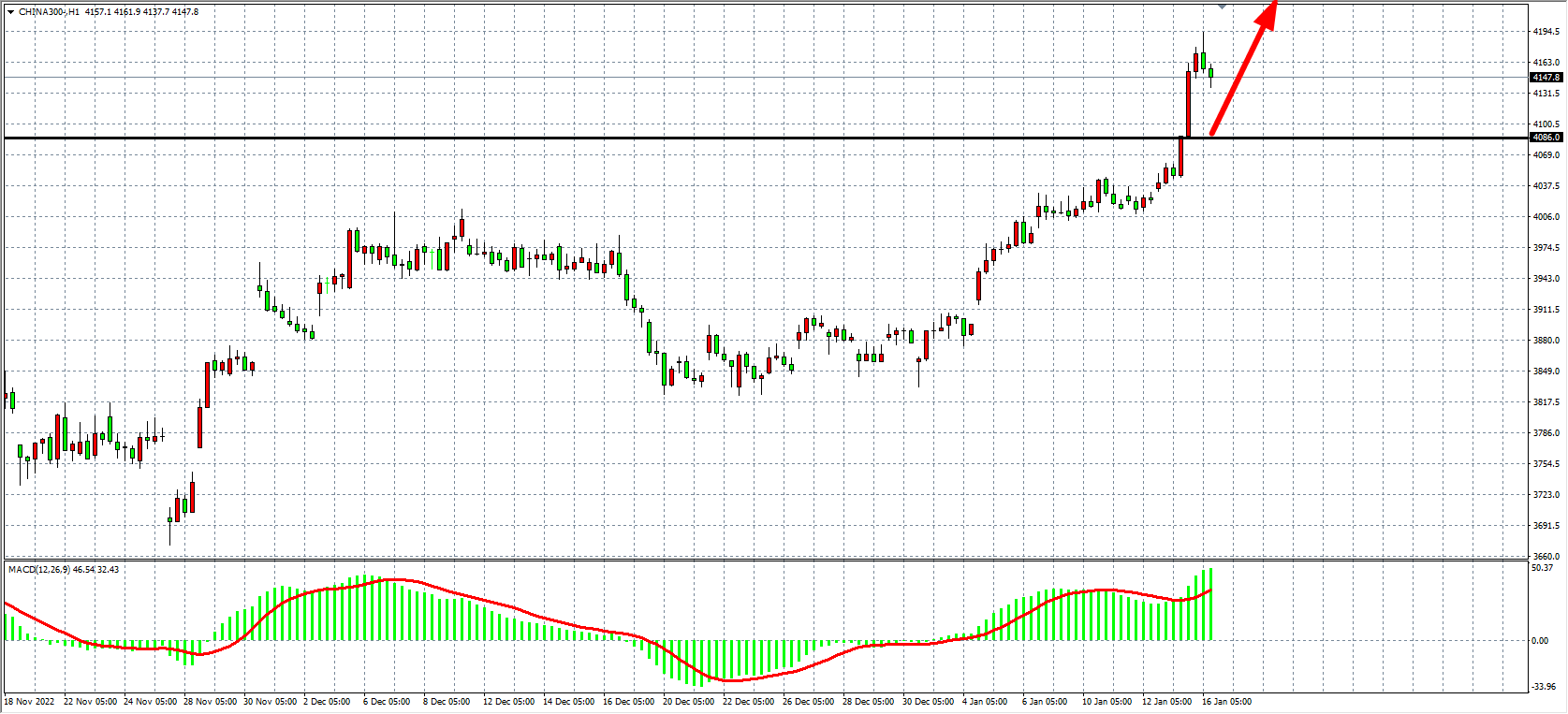
Task: Select the red upward arrow drawing
Action: point(1242,72)
